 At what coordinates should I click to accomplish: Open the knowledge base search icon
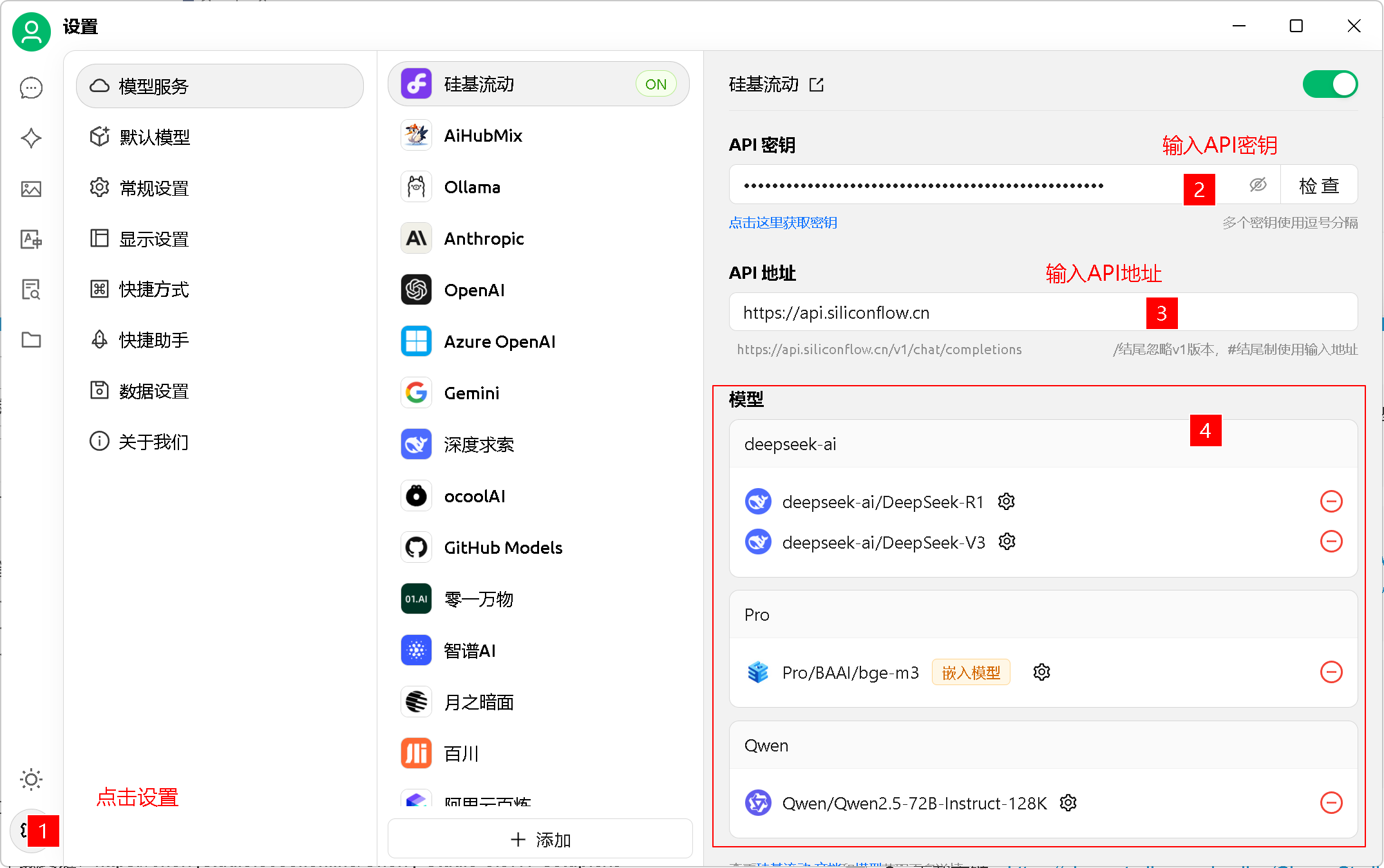[x=31, y=290]
